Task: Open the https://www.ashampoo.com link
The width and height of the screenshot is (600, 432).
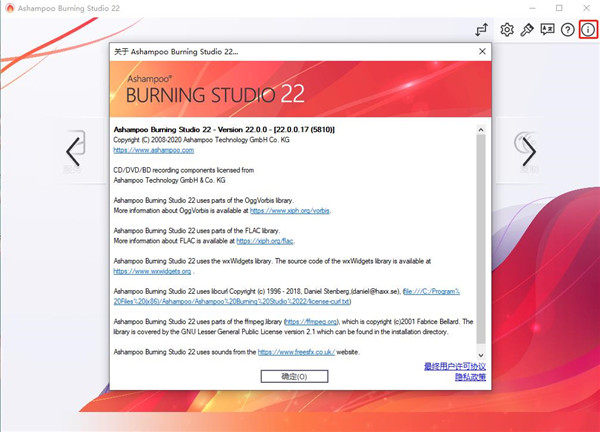Action: point(153,149)
